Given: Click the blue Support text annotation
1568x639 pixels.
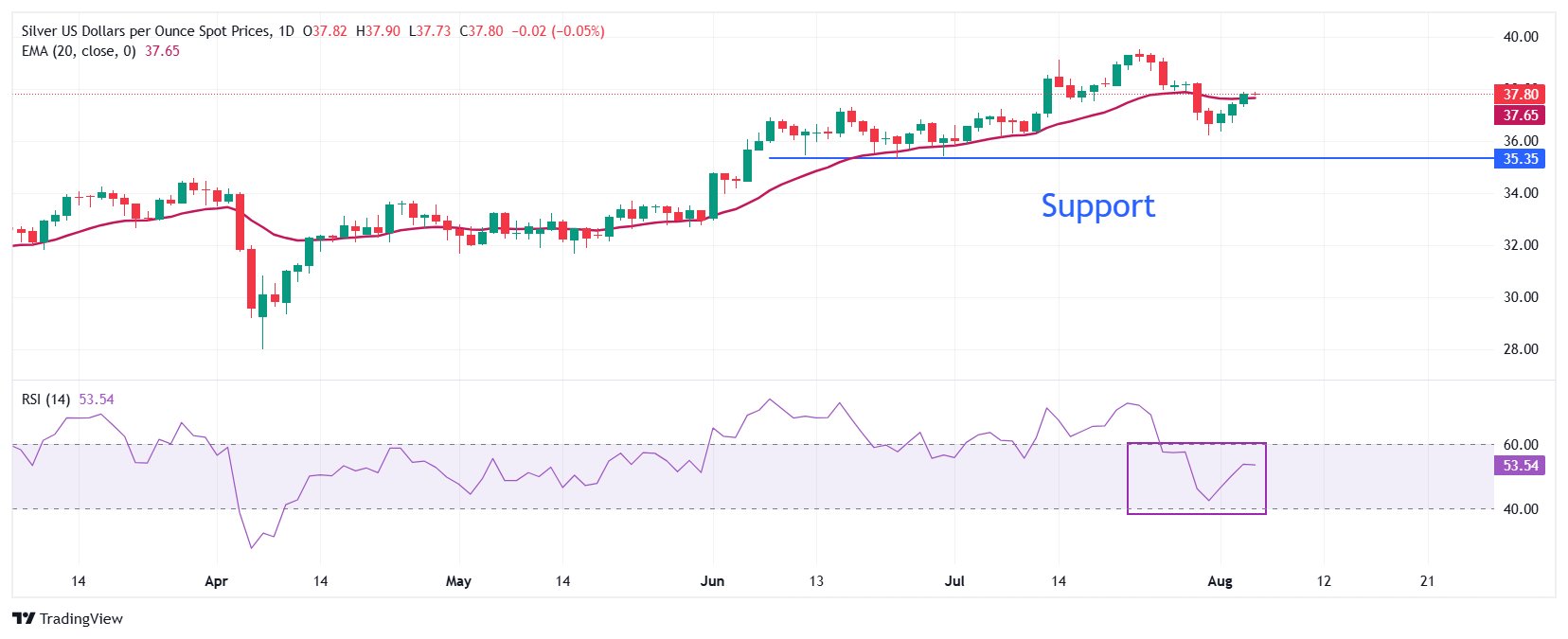Looking at the screenshot, I should (x=1097, y=205).
